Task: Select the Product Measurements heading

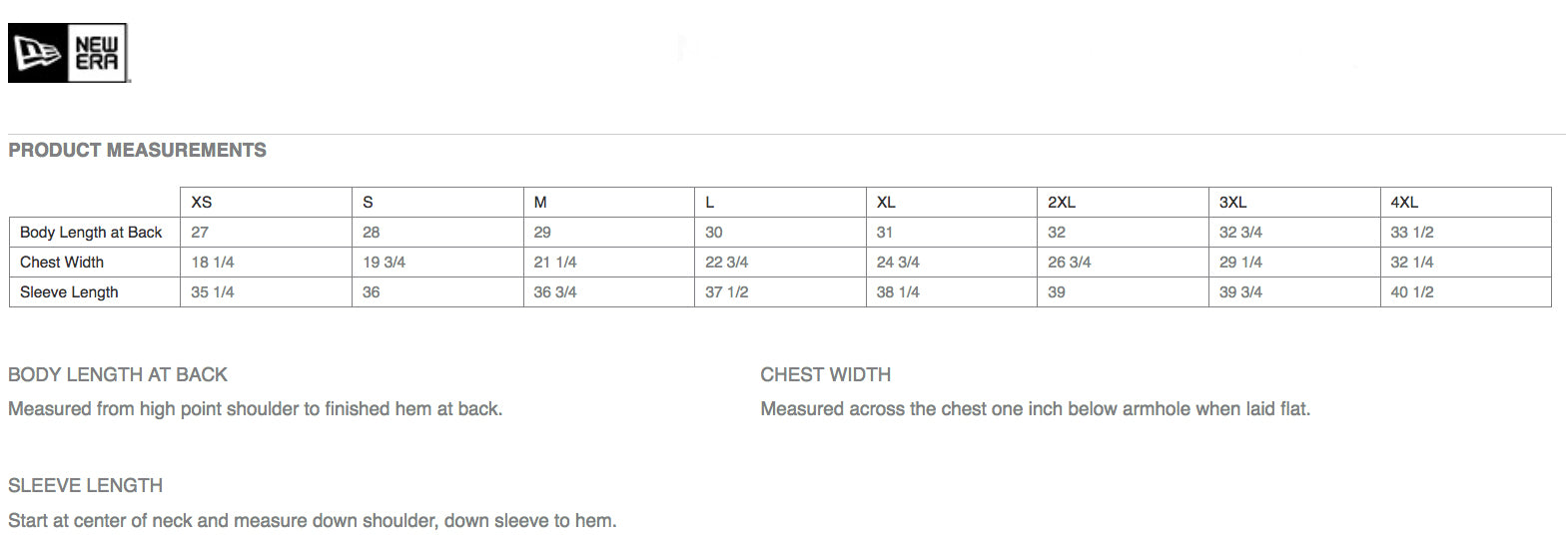Action: (x=137, y=151)
